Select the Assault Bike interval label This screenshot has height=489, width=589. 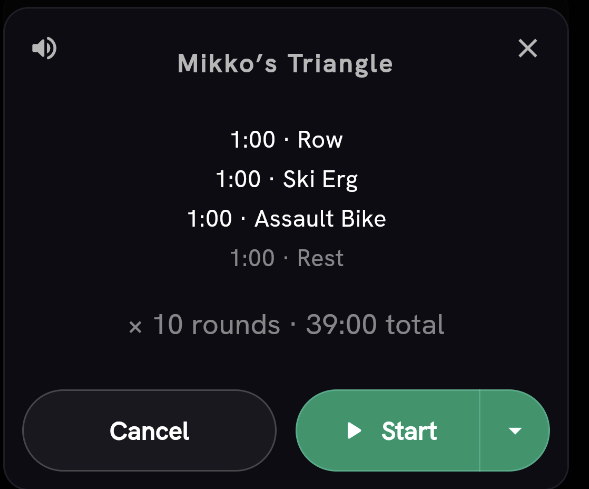point(320,219)
